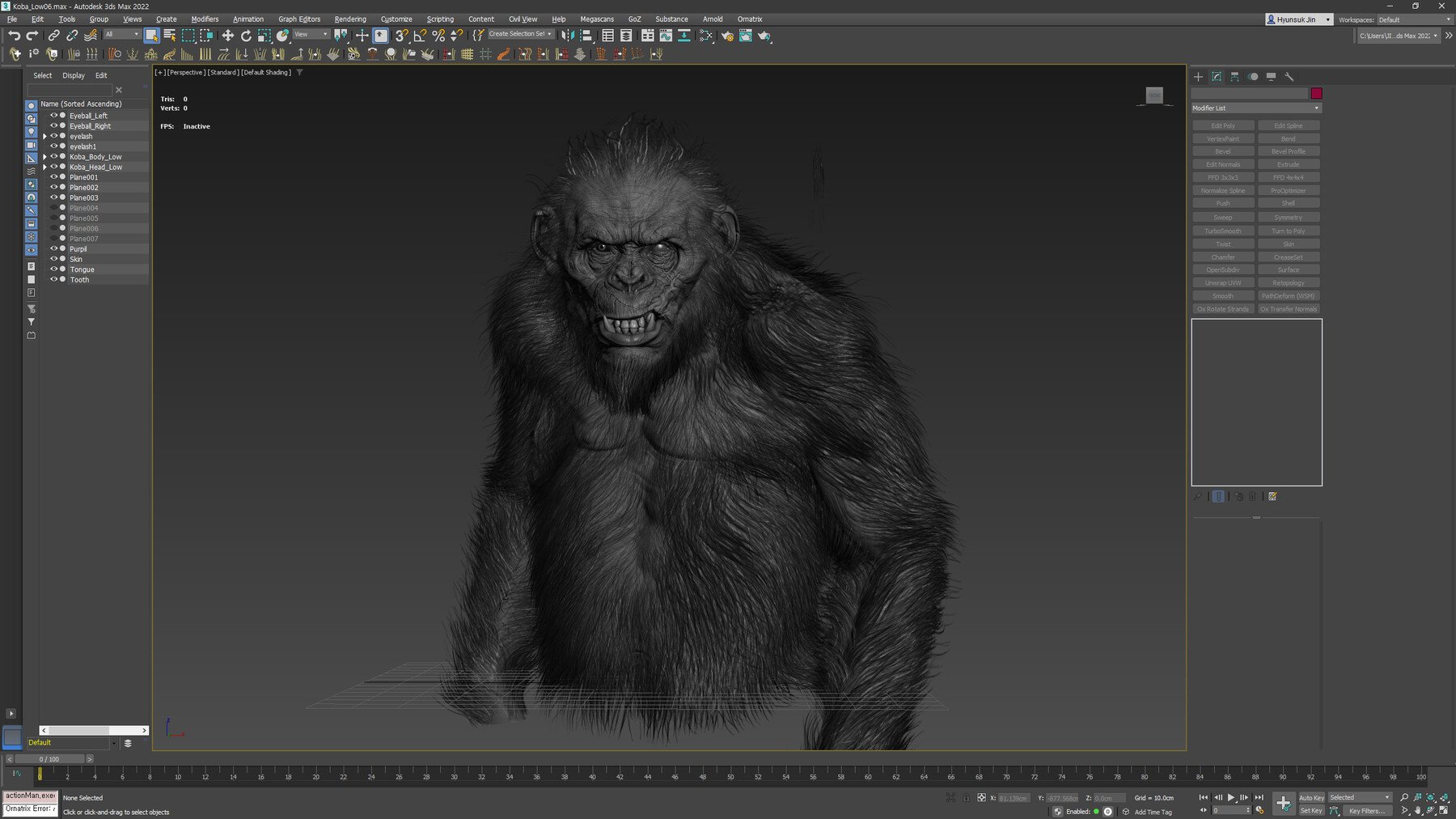Choose the Rectangular Selection Region tool
The width and height of the screenshot is (1456, 819).
(x=188, y=36)
